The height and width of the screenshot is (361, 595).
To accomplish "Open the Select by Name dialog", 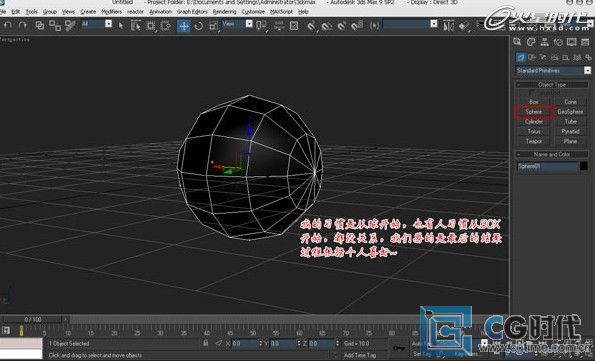I will (x=135, y=26).
